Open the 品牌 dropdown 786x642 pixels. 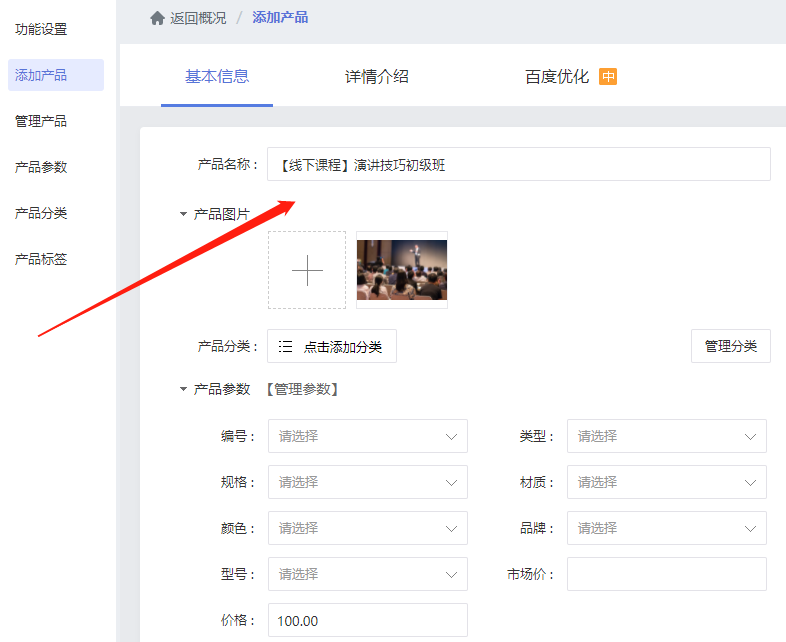[666, 528]
